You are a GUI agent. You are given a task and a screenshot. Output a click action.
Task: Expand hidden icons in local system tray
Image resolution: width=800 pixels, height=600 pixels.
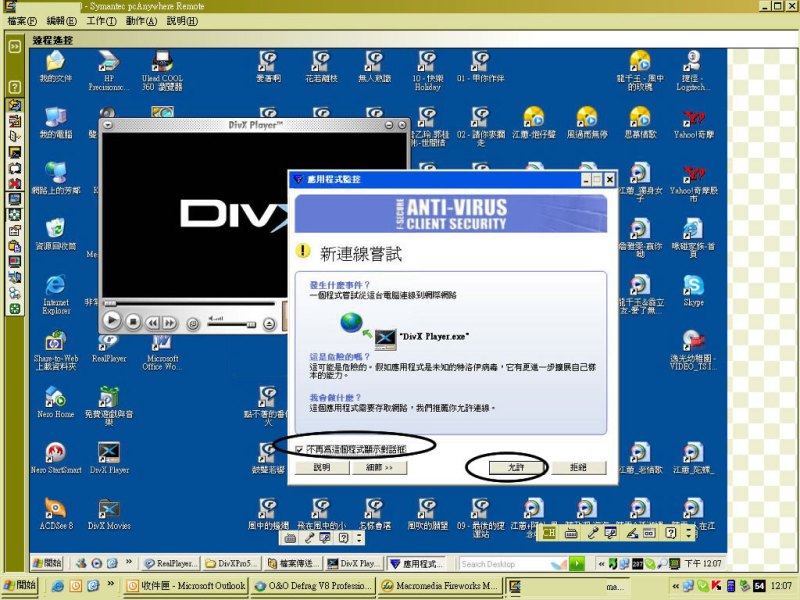[676, 586]
